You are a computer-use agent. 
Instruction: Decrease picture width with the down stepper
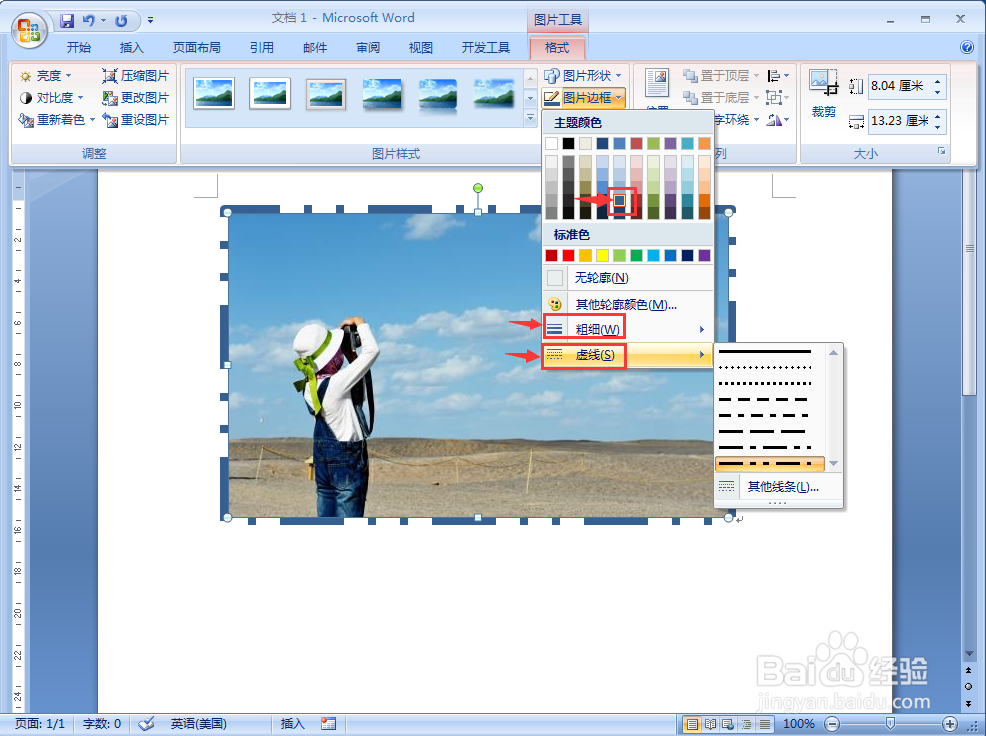pyautogui.click(x=938, y=127)
